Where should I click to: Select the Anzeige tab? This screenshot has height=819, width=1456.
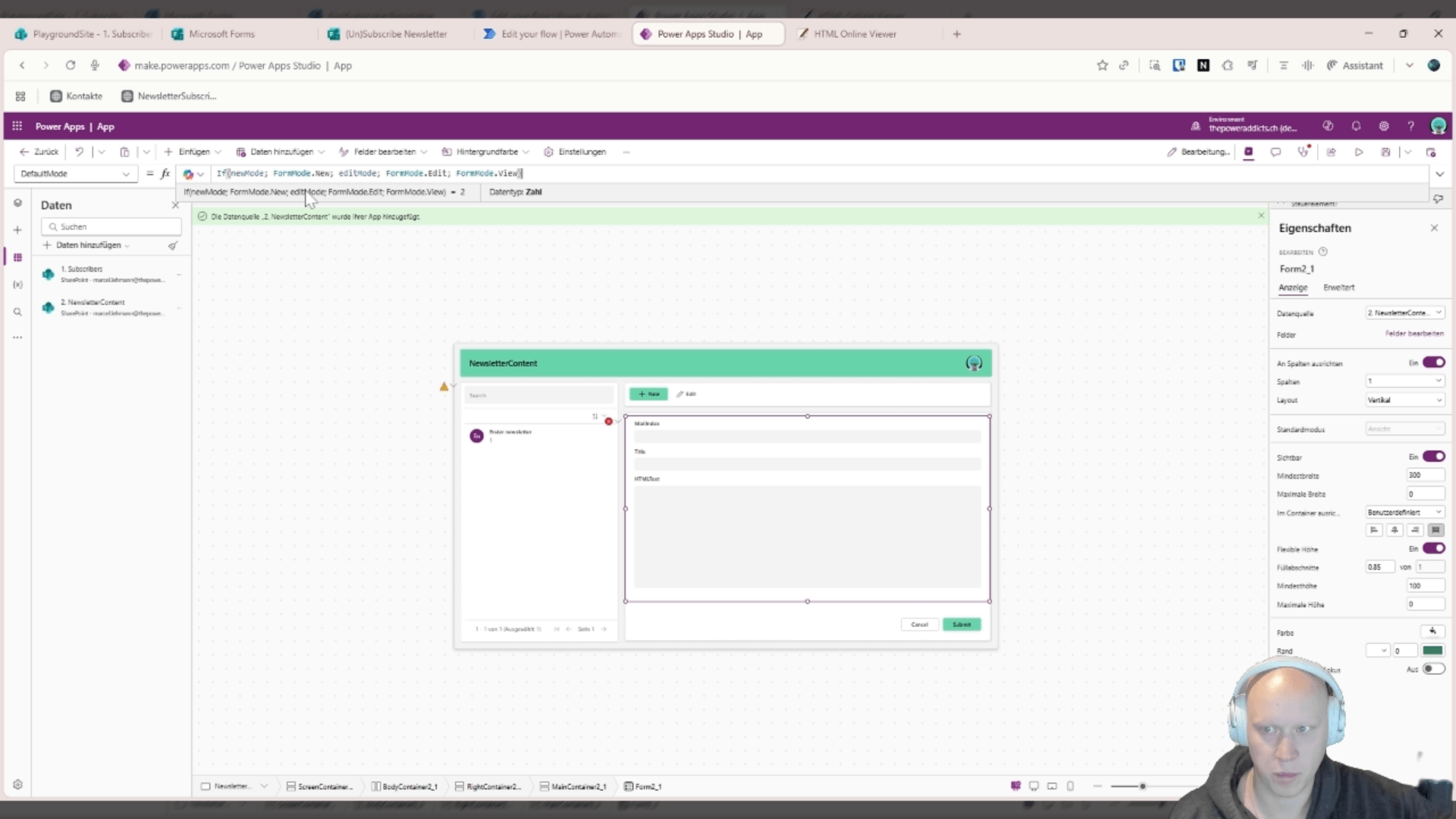(1293, 287)
